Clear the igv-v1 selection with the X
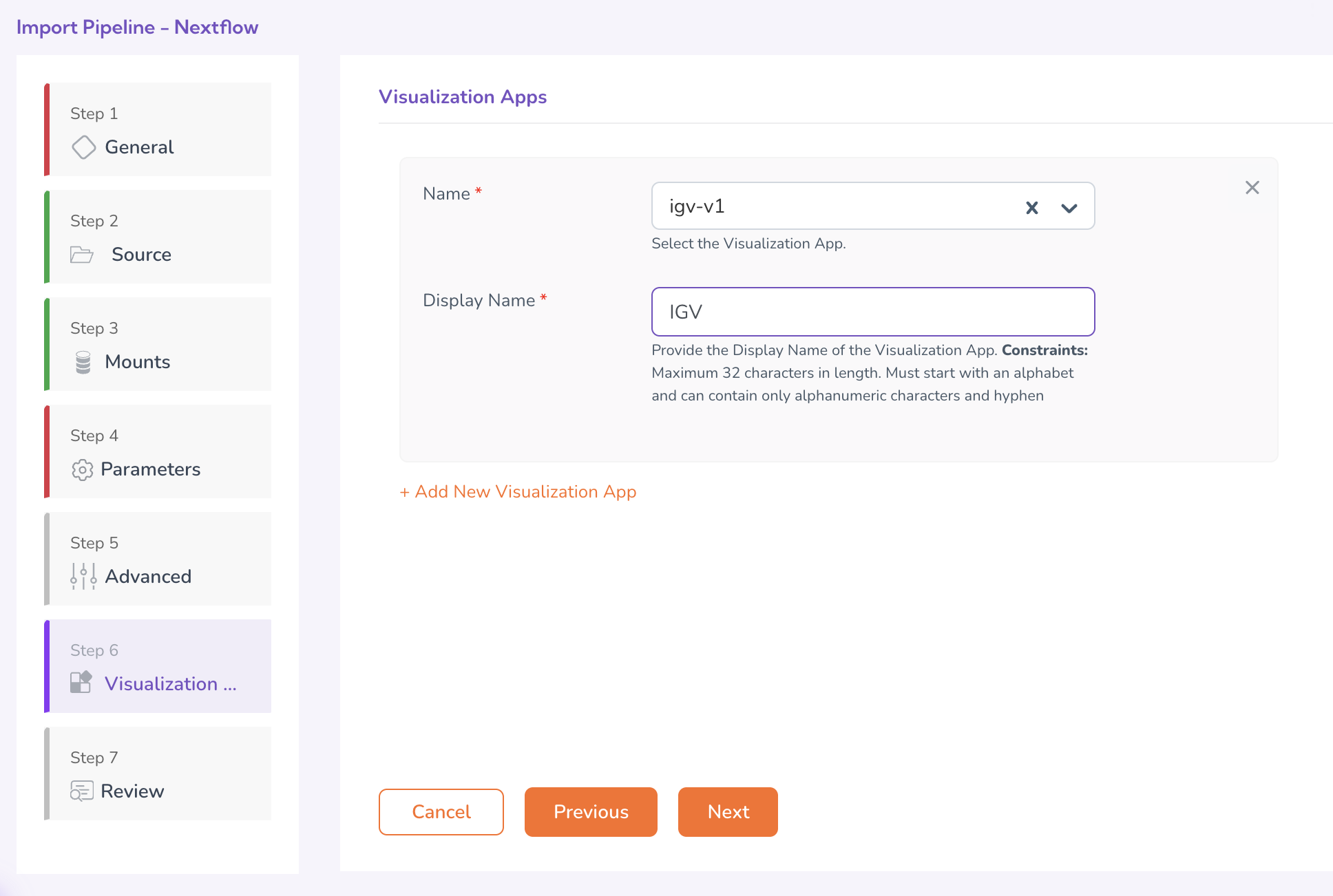 click(1031, 207)
